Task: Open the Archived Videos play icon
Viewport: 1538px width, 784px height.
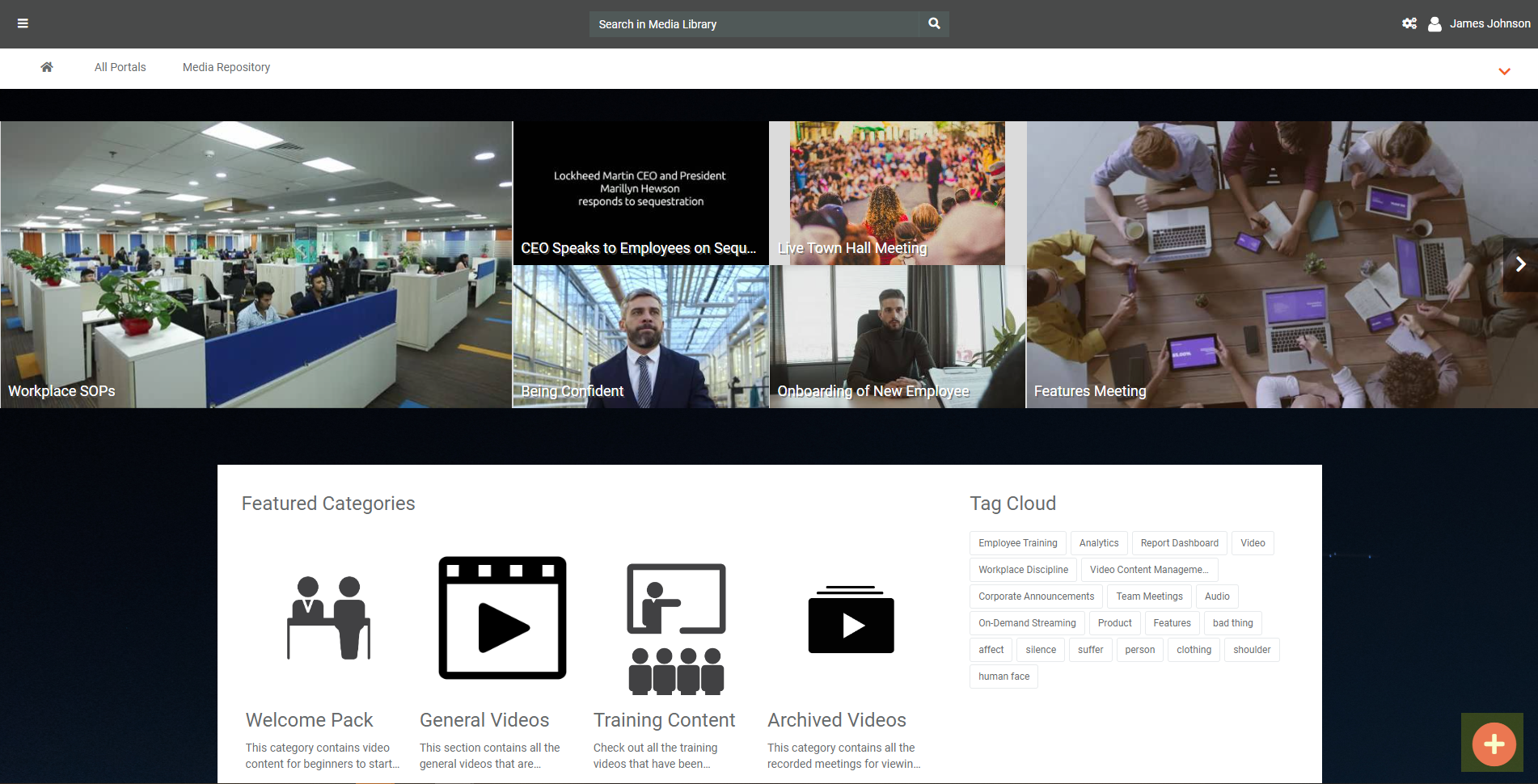Action: coord(851,620)
